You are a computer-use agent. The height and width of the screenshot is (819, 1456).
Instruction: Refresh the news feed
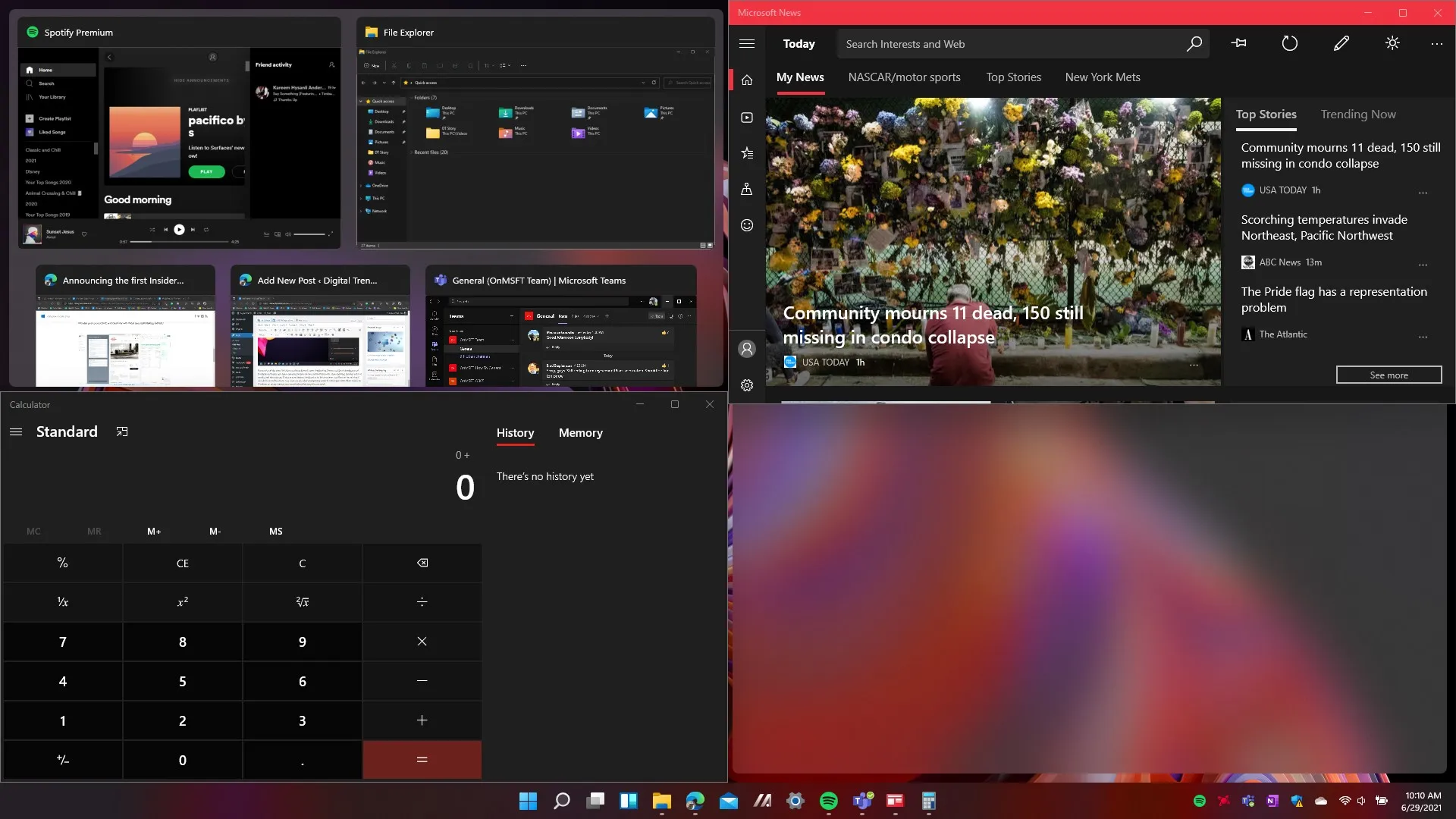point(1289,43)
